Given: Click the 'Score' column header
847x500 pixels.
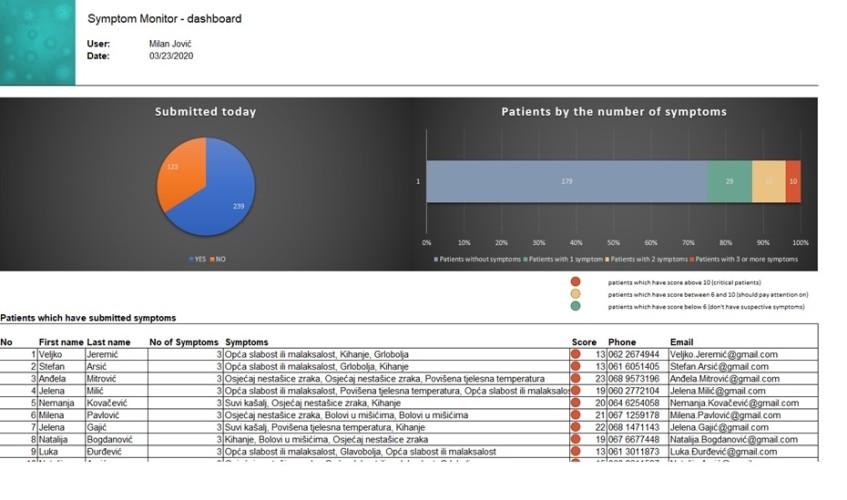Looking at the screenshot, I should tap(584, 342).
